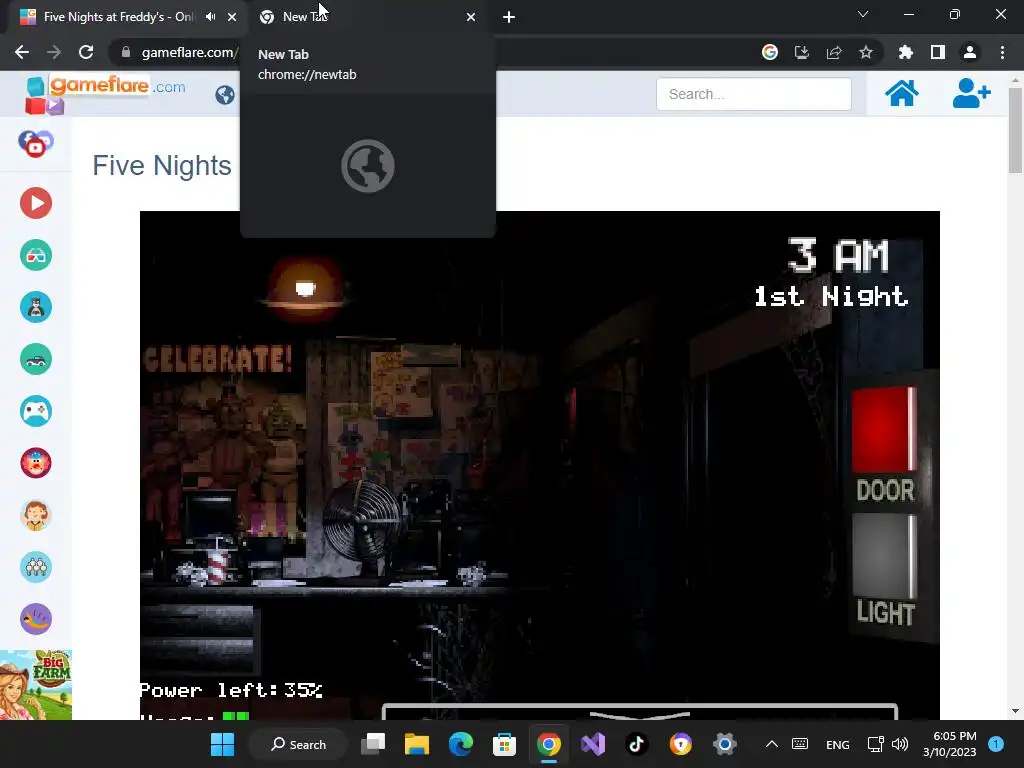Viewport: 1024px width, 768px height.
Task: Open the Chrome three-dot menu
Action: coord(1002,52)
